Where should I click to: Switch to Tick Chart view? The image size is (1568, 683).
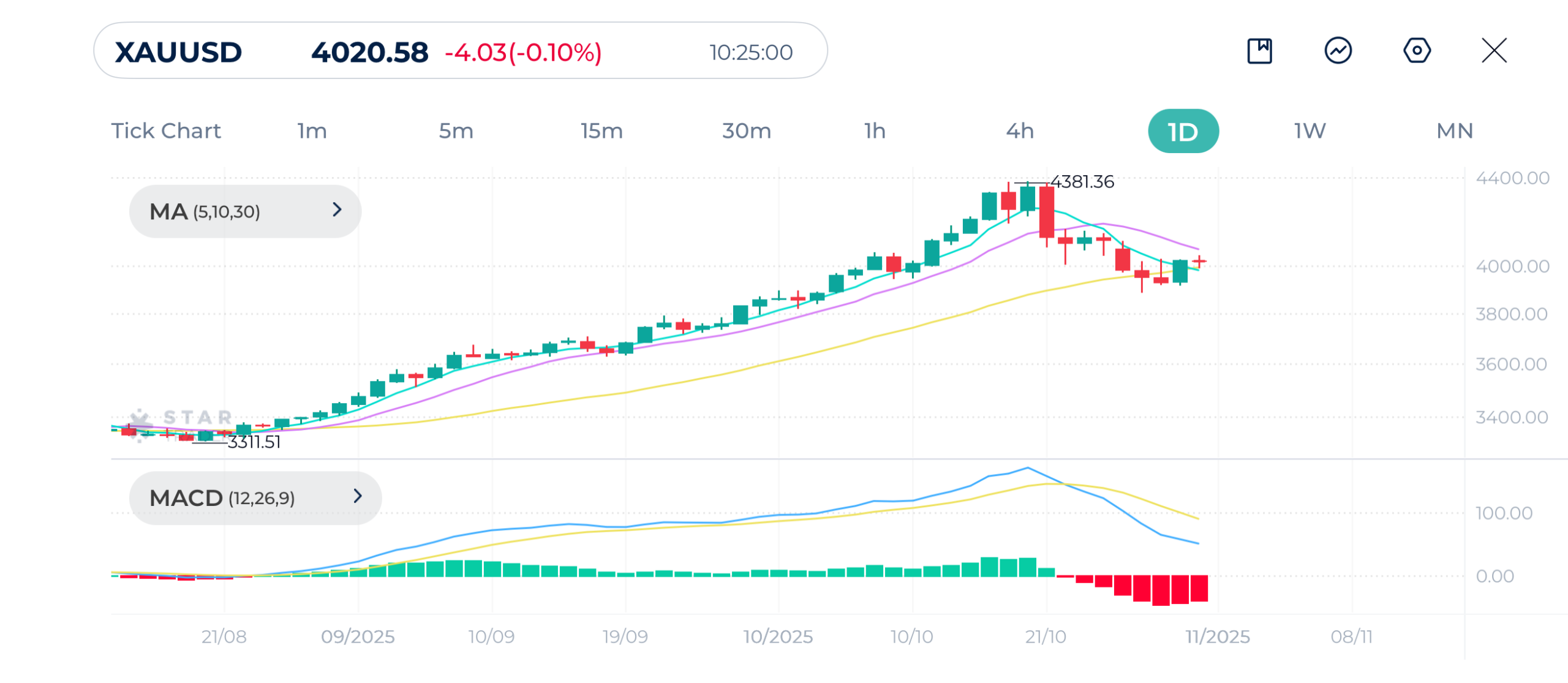click(x=165, y=131)
